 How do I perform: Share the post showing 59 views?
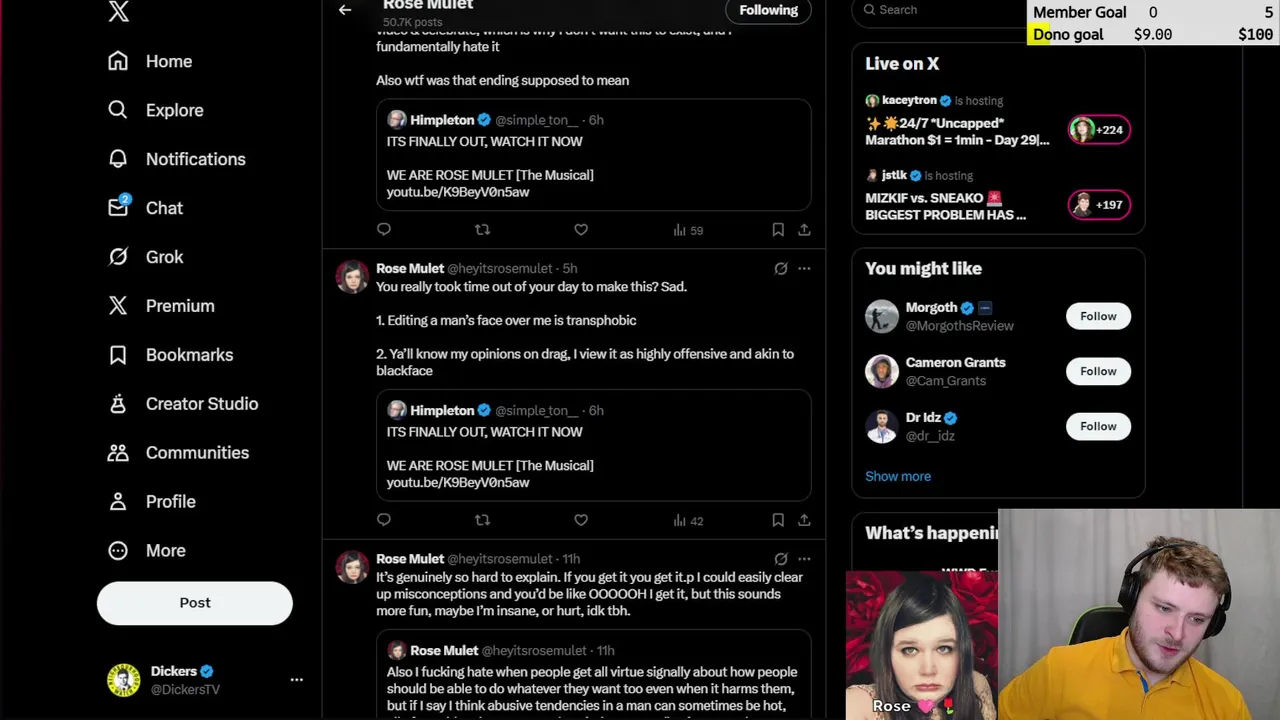click(x=804, y=230)
